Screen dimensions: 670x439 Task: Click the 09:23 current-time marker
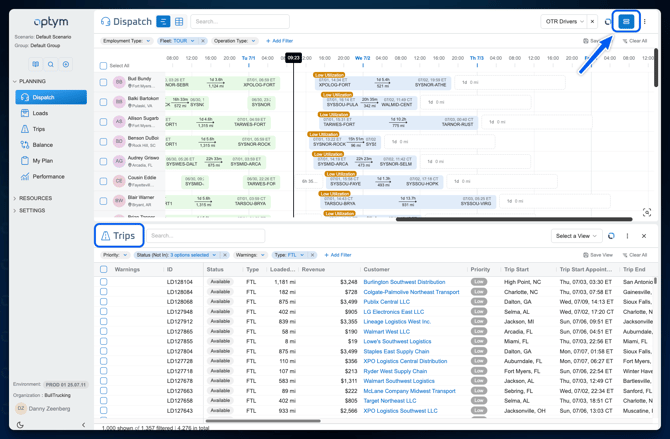294,58
